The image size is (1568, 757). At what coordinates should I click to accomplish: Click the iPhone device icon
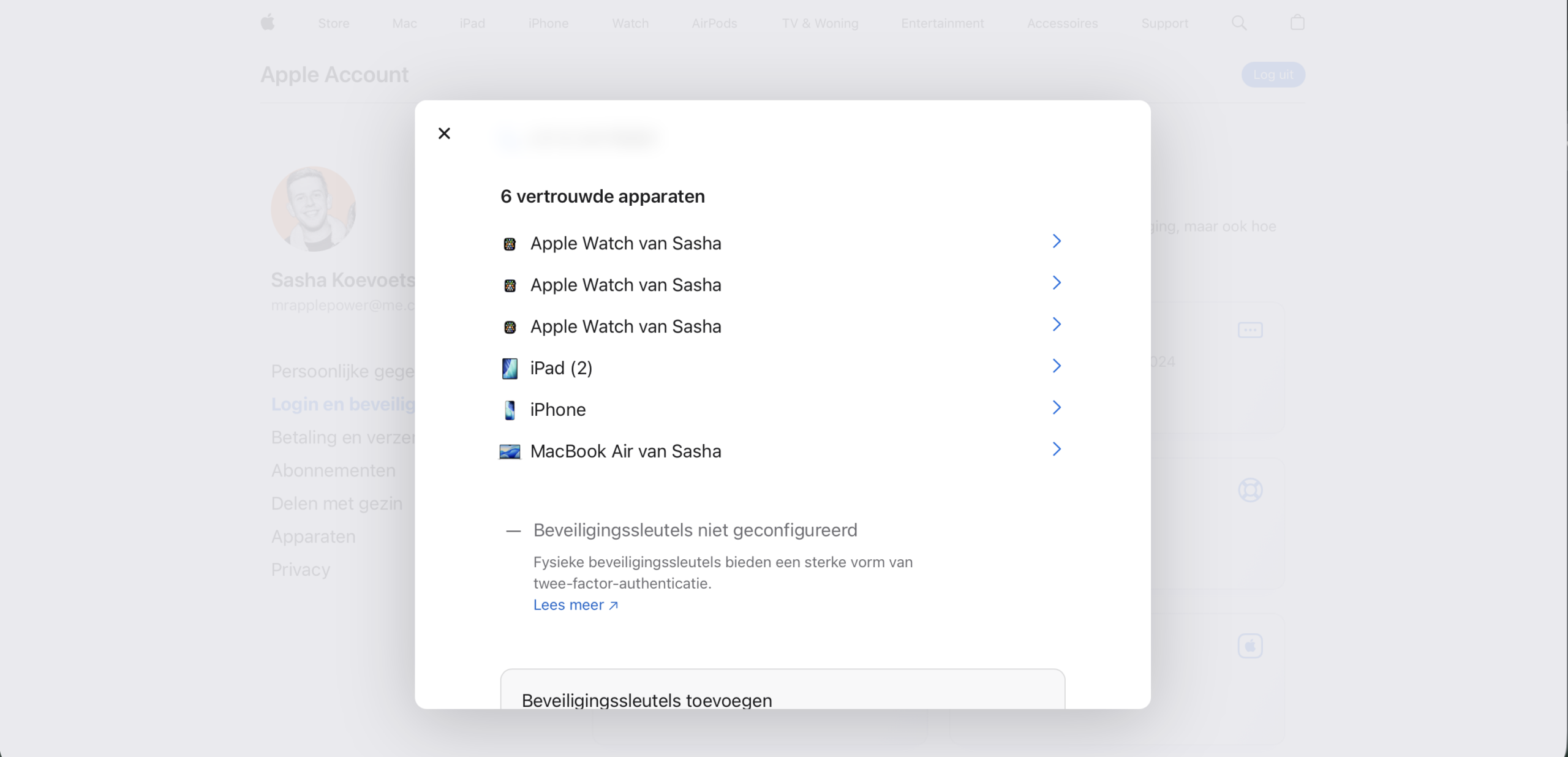pyautogui.click(x=510, y=410)
